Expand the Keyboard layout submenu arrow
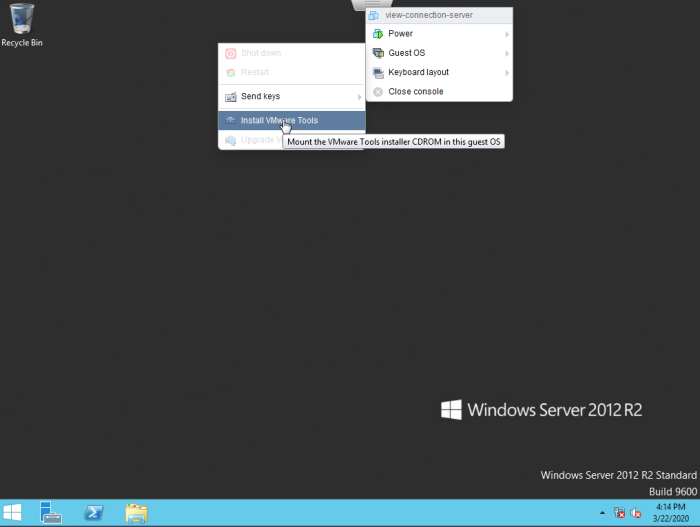The width and height of the screenshot is (700, 527). [507, 73]
